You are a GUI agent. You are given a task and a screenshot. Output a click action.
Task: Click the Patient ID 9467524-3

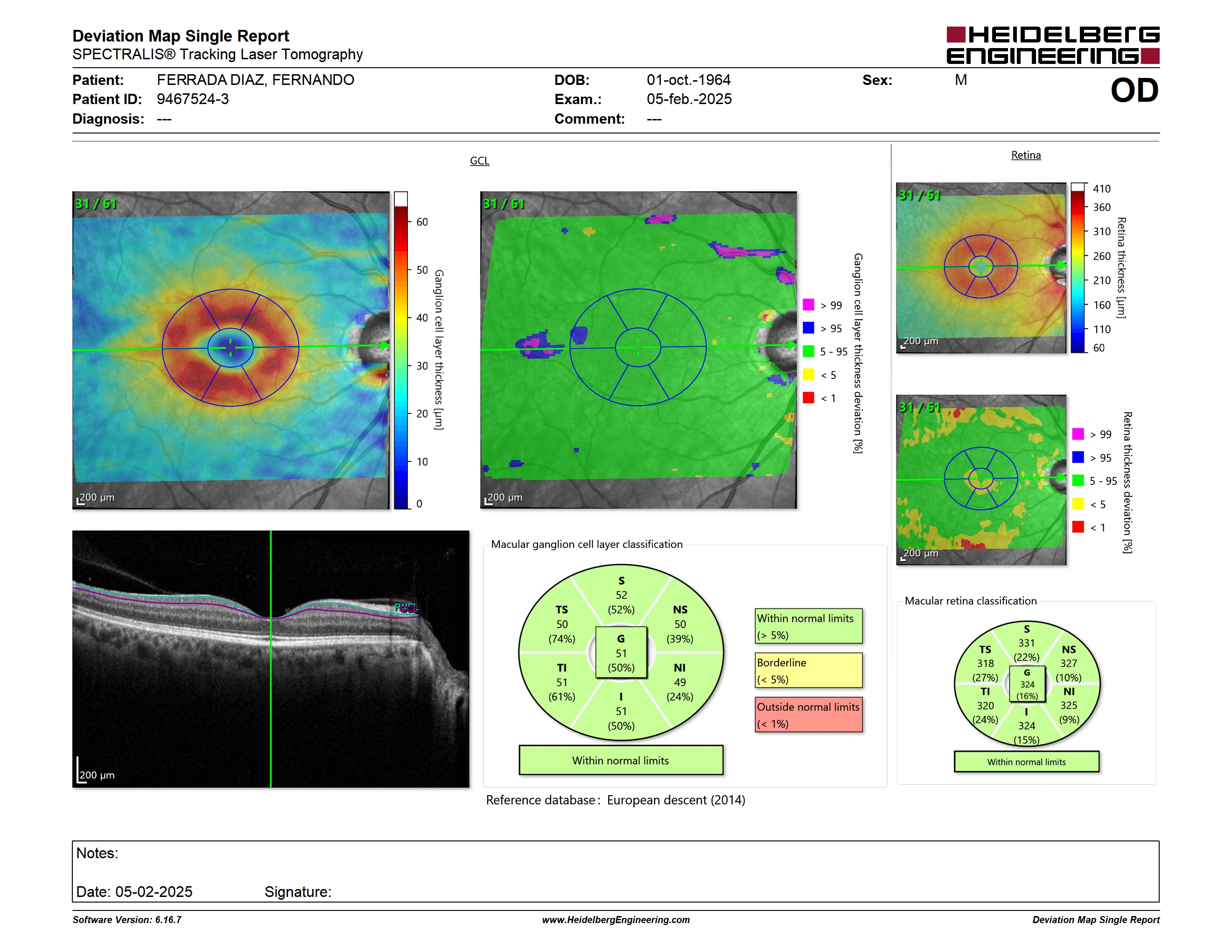tap(193, 99)
